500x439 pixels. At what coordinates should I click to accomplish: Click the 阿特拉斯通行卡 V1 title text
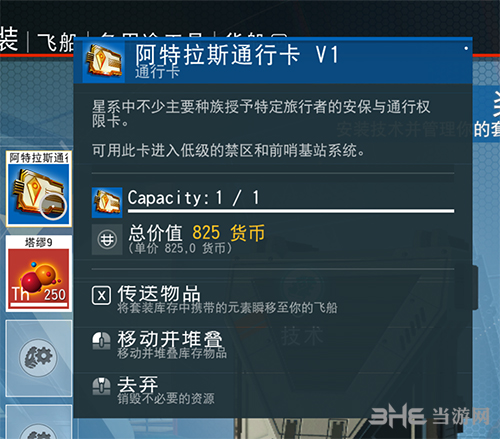(x=237, y=54)
